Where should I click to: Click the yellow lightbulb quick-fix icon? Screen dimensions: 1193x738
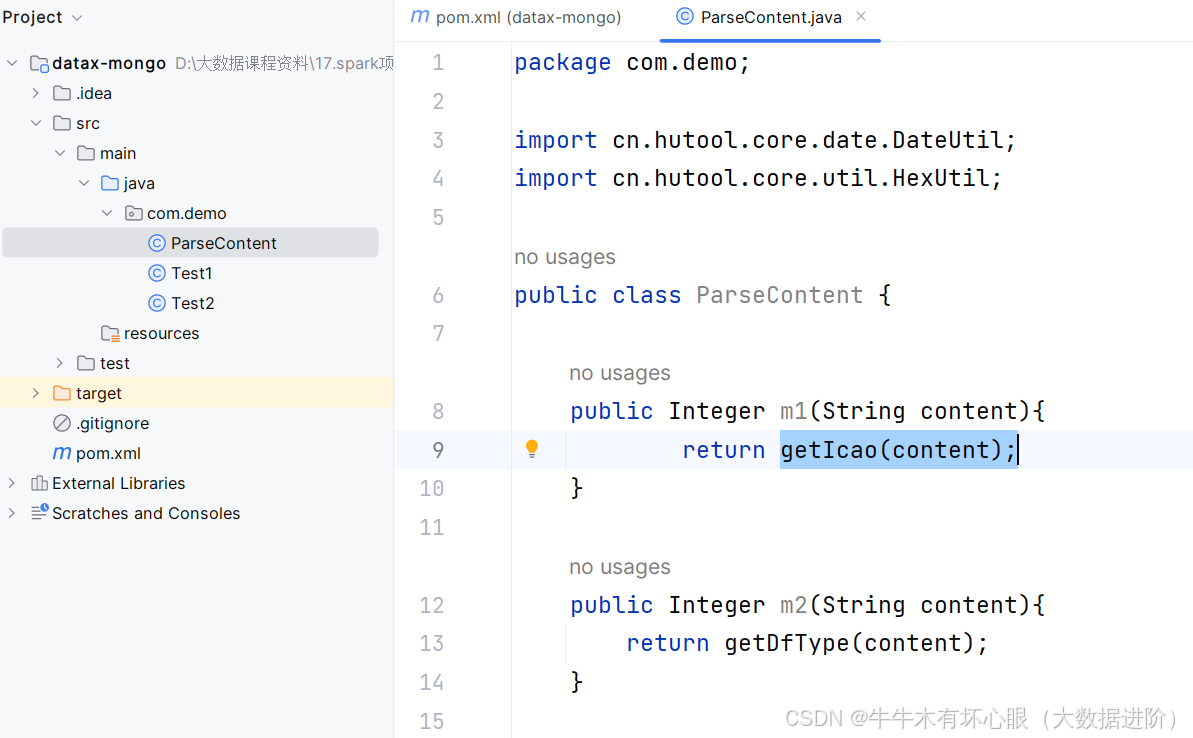tap(532, 449)
